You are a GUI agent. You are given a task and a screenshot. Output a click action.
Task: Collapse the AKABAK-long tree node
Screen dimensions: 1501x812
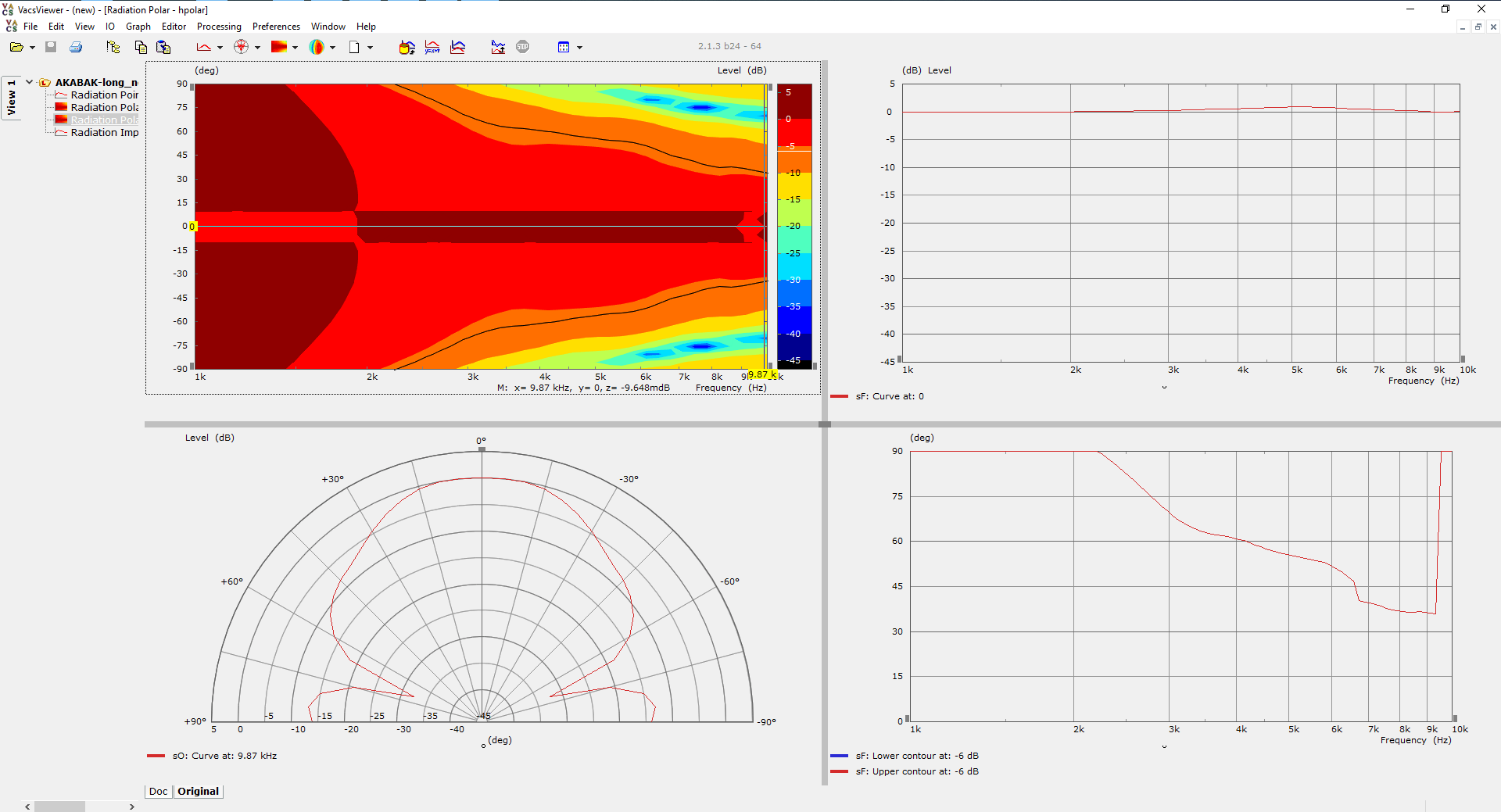[x=29, y=82]
